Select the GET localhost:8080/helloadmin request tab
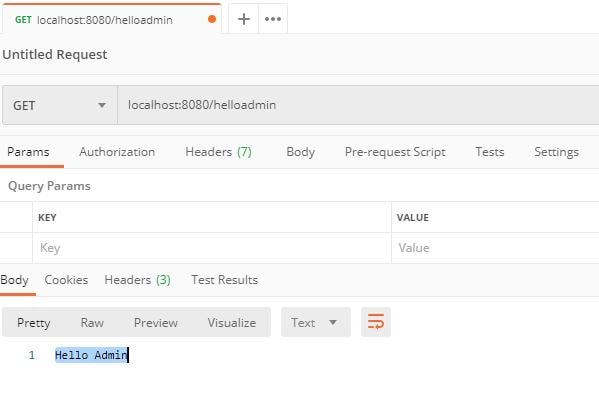This screenshot has height=393, width=599. 112,19
